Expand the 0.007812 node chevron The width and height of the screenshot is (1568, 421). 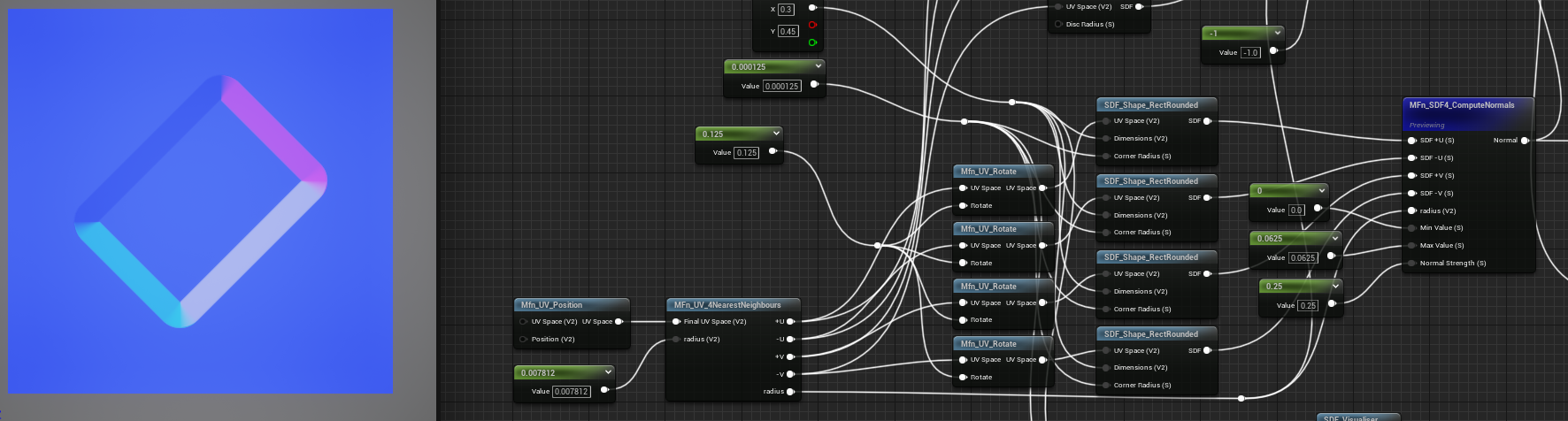click(x=608, y=372)
